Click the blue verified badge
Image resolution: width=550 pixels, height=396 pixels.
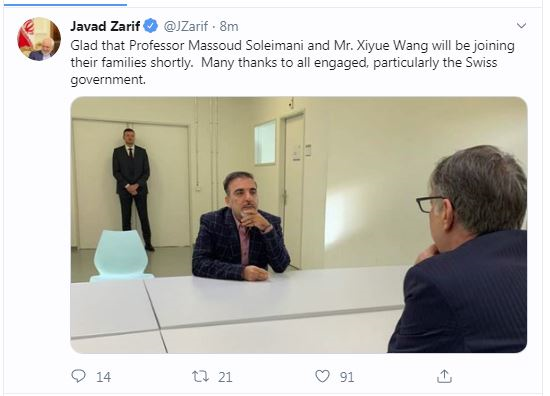[151, 26]
